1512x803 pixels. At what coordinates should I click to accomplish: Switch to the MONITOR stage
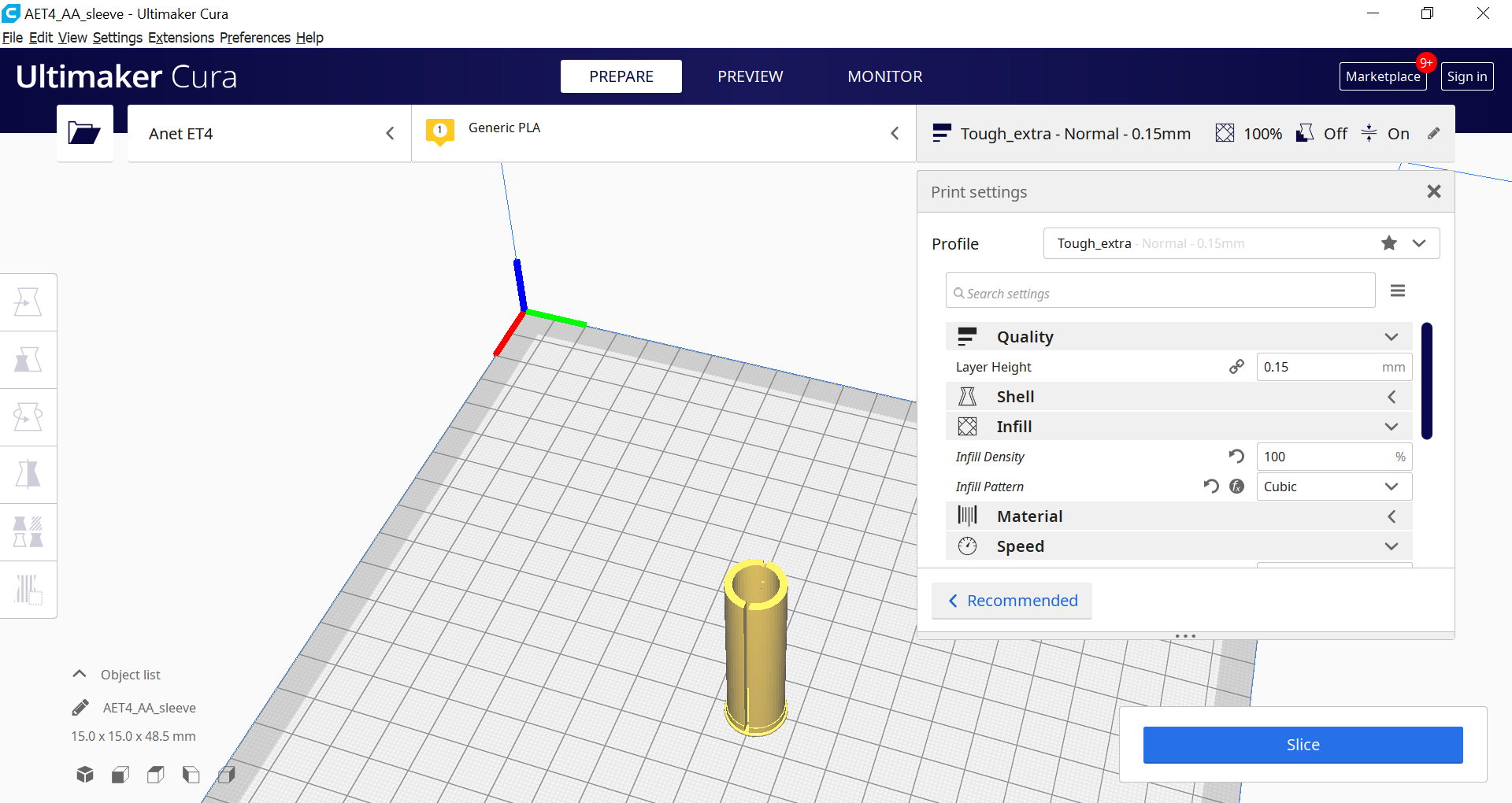(x=885, y=76)
